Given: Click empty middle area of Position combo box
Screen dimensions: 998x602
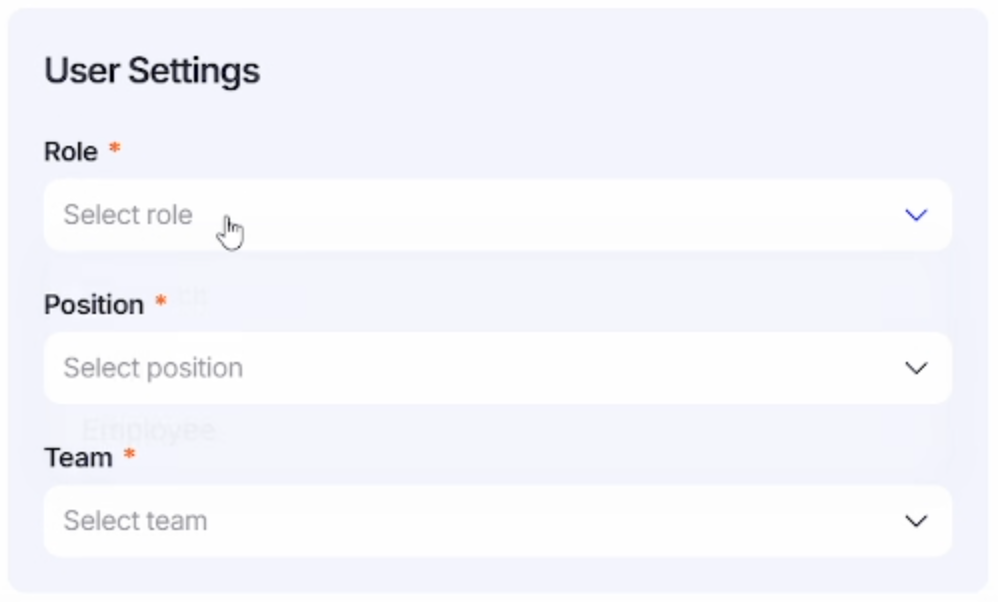Looking at the screenshot, I should (550, 368).
